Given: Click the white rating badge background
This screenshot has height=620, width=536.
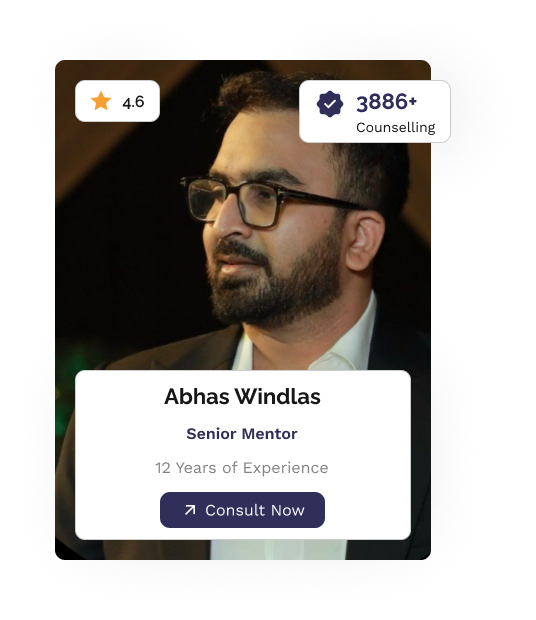Looking at the screenshot, I should (117, 101).
